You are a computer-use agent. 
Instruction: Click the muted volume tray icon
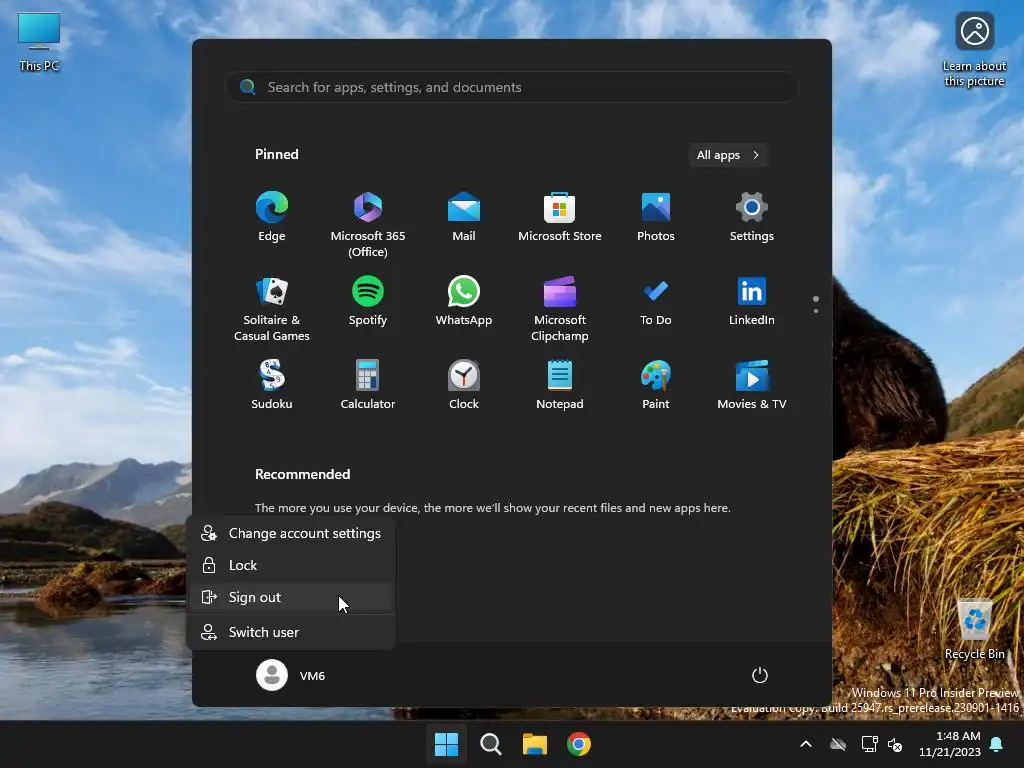[x=895, y=744]
